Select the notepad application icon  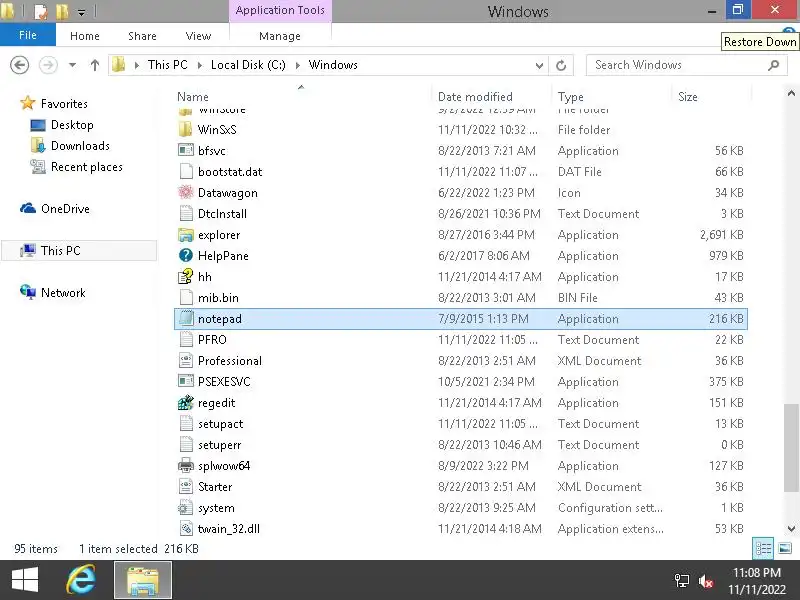pos(186,318)
